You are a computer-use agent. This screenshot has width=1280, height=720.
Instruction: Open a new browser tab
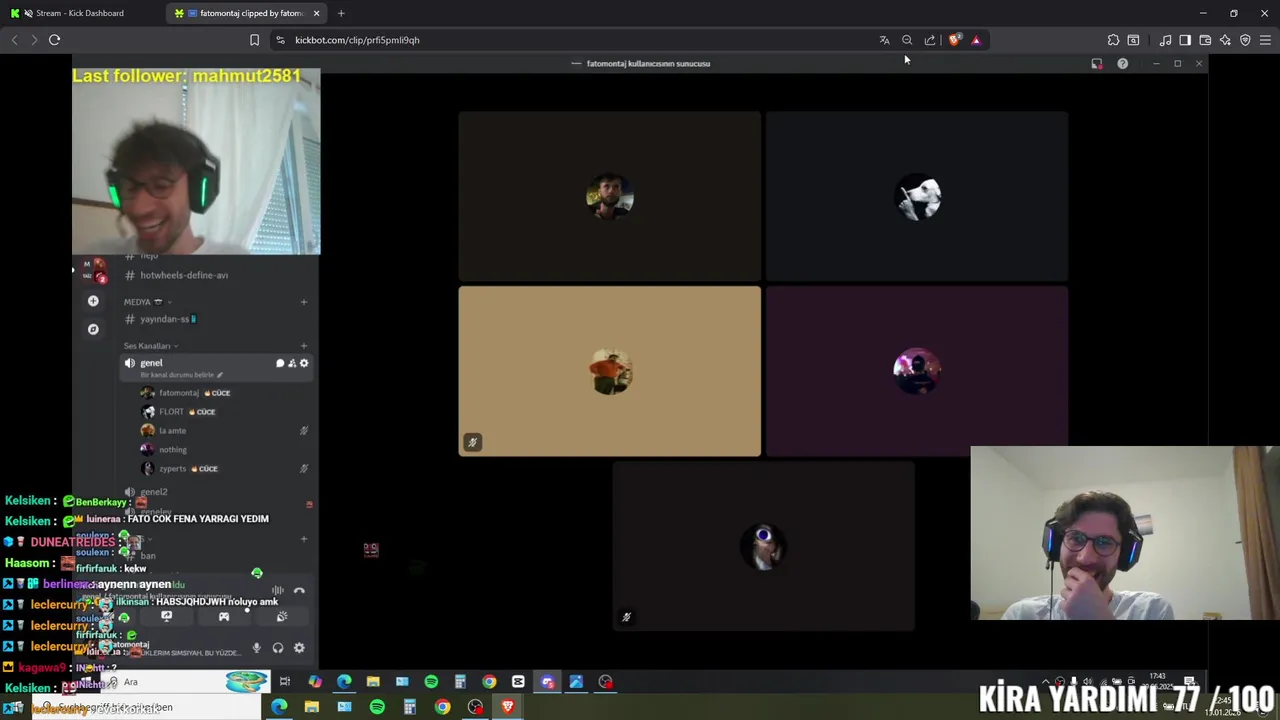click(341, 13)
